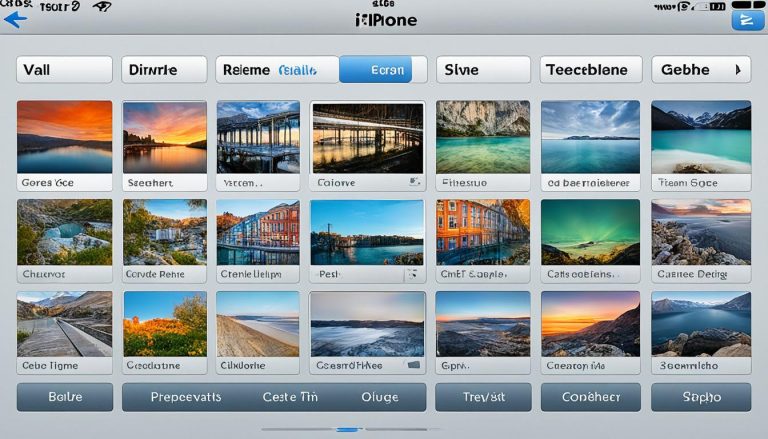Image resolution: width=768 pixels, height=439 pixels.
Task: Click the small icon on the Colorve thumbnail label
Action: [x=413, y=183]
